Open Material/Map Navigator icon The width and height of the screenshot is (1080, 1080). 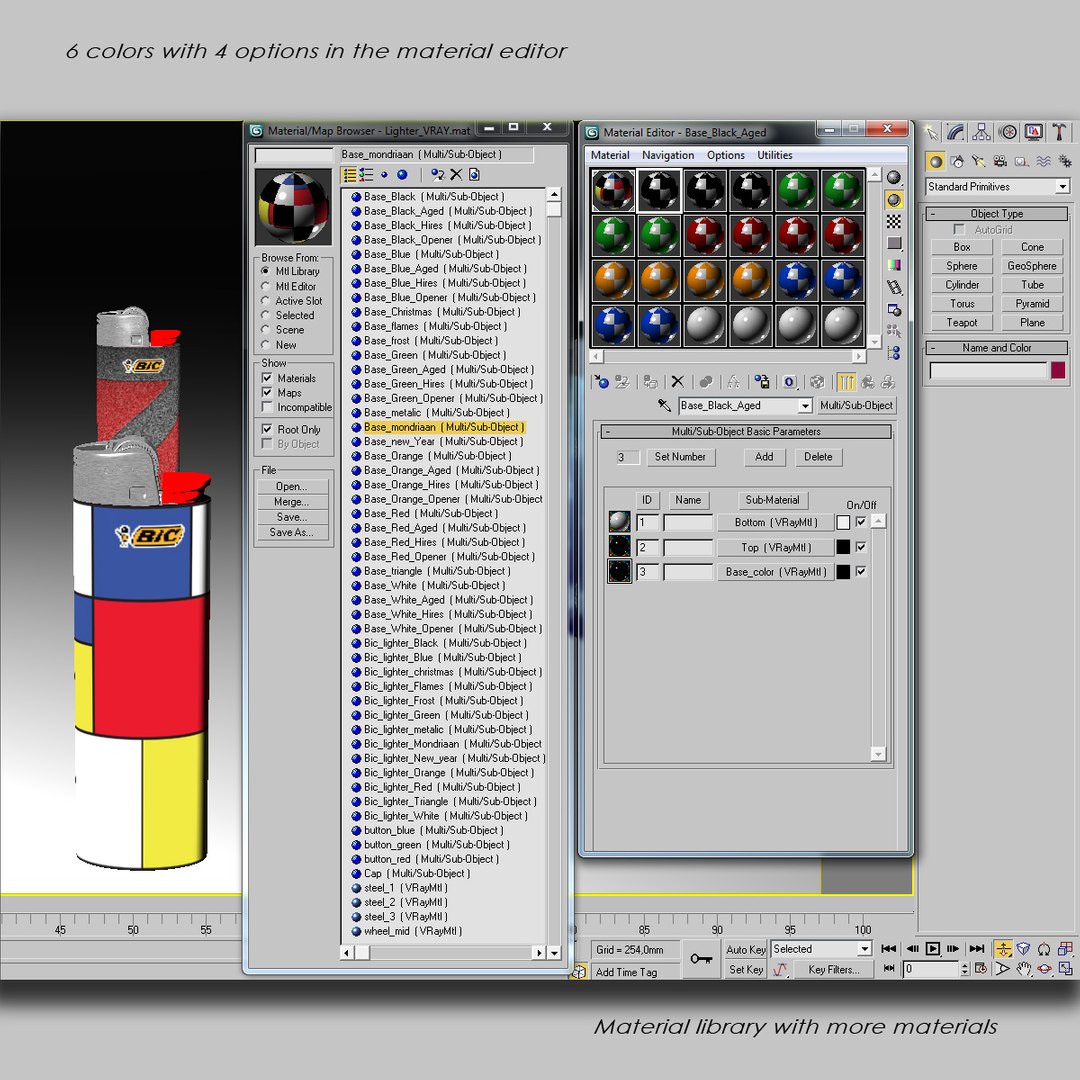point(894,353)
